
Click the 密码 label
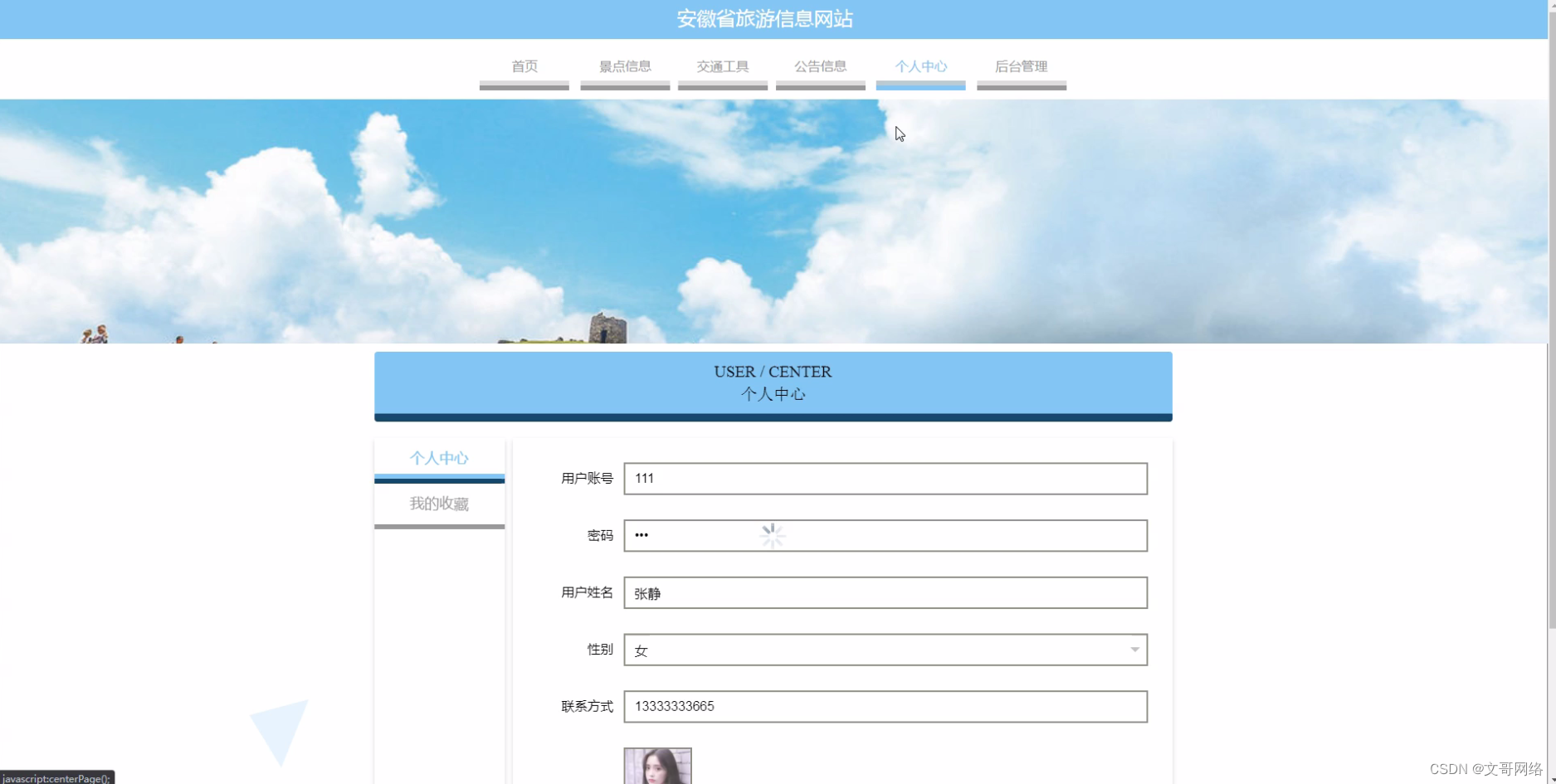click(x=600, y=536)
